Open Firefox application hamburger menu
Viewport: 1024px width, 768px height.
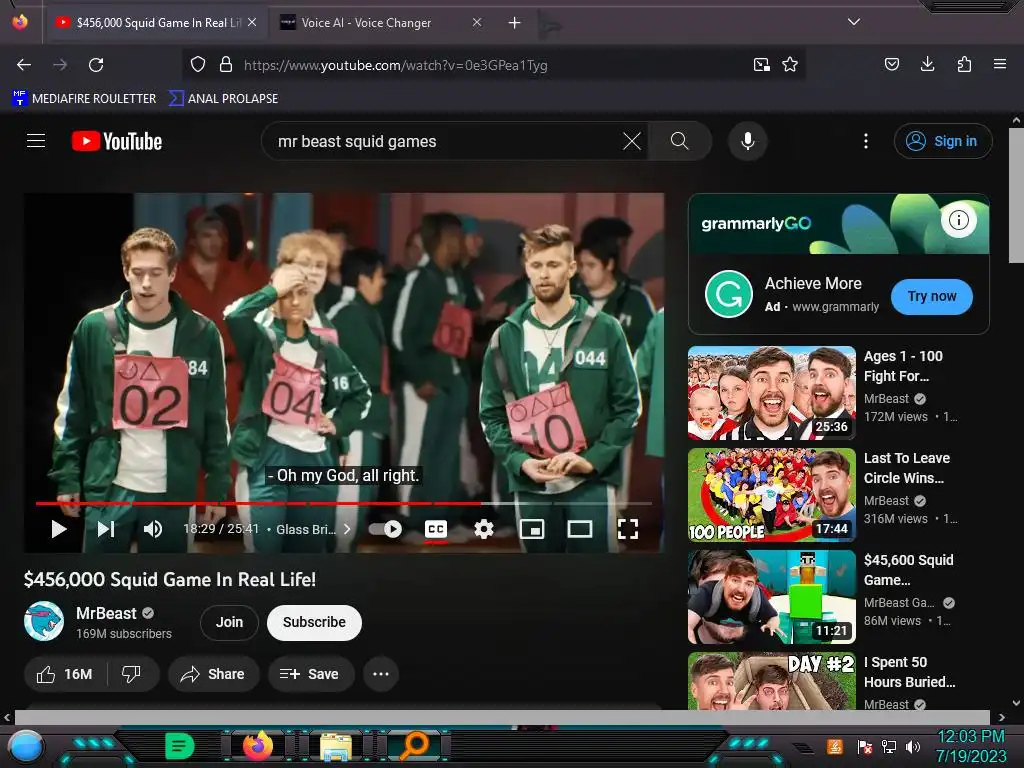[1000, 64]
